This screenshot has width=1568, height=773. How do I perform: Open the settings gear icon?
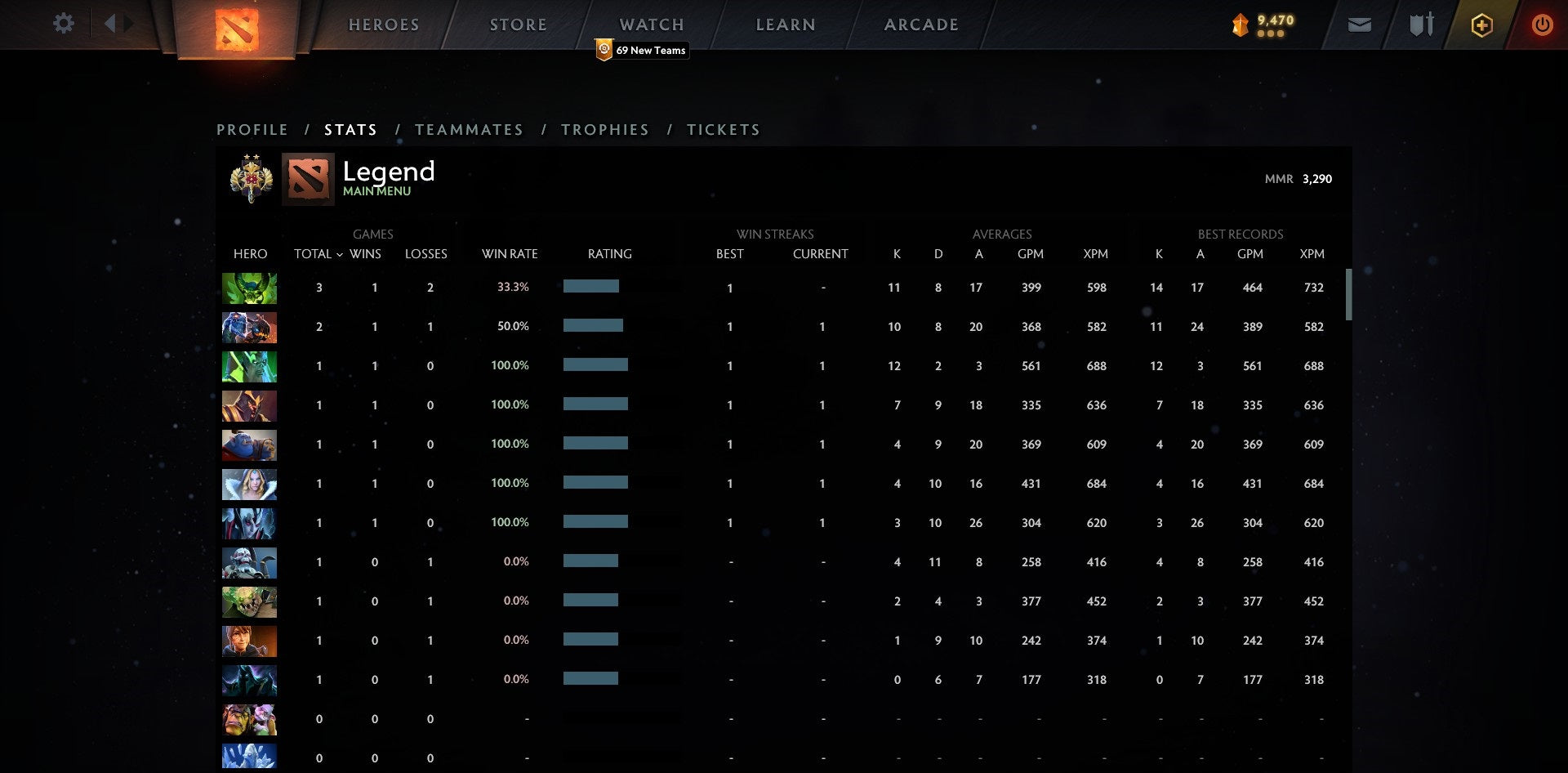point(63,24)
